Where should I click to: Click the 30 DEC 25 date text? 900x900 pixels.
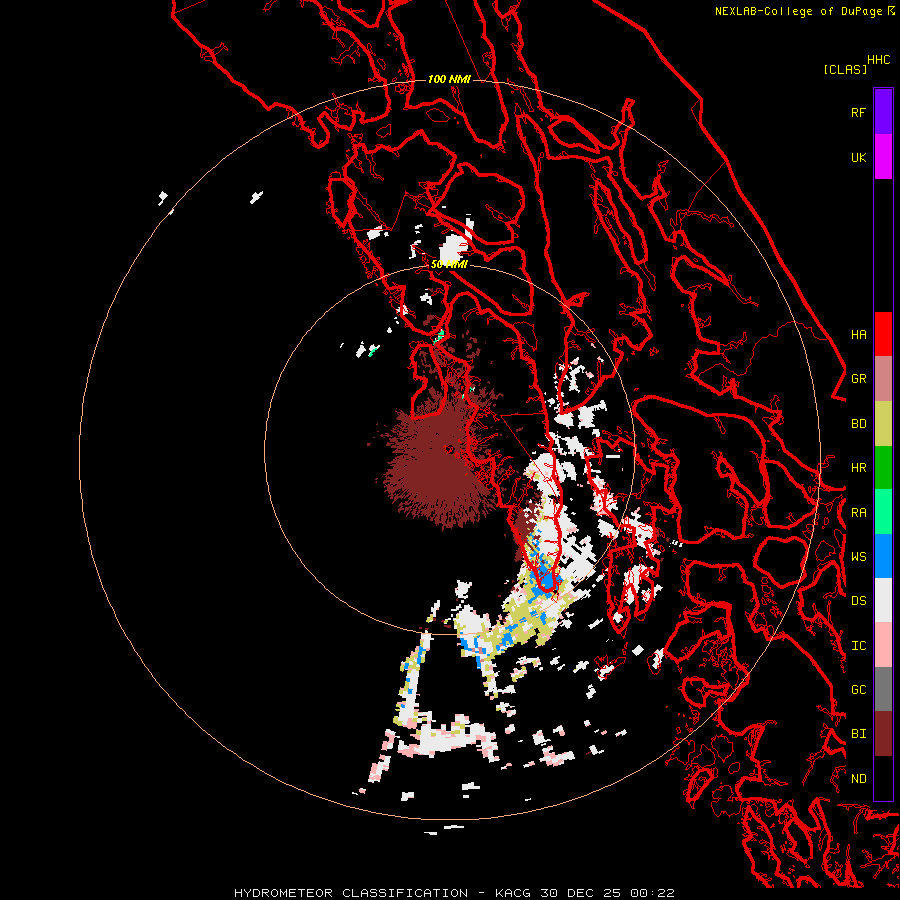(581, 893)
